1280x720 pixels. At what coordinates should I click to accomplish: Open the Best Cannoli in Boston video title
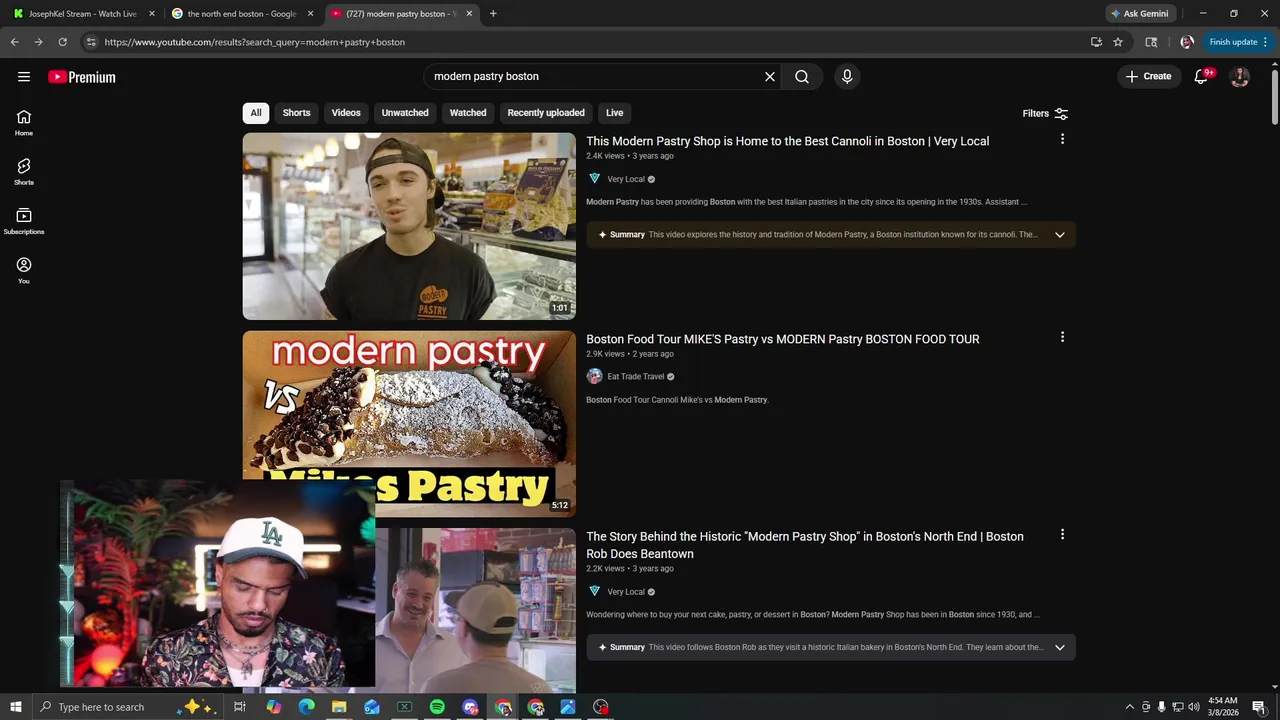point(787,141)
